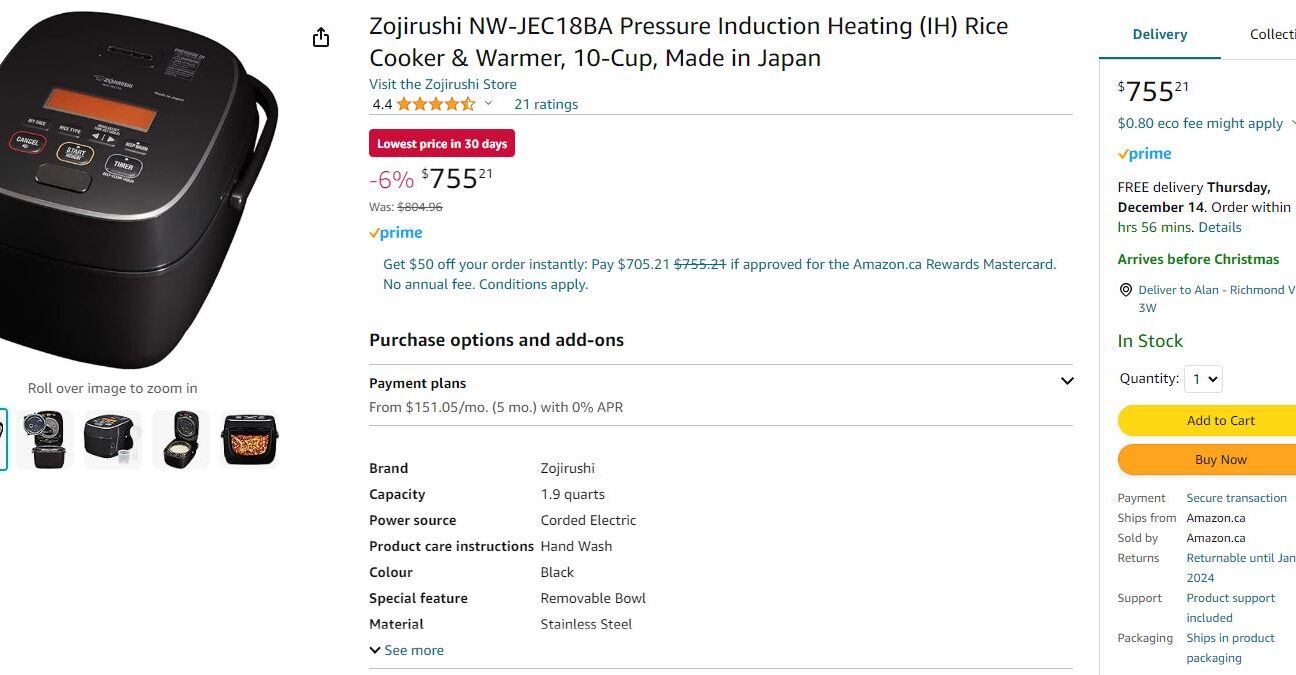Click the star rating icons
Image resolution: width=1296 pixels, height=675 pixels.
436,104
